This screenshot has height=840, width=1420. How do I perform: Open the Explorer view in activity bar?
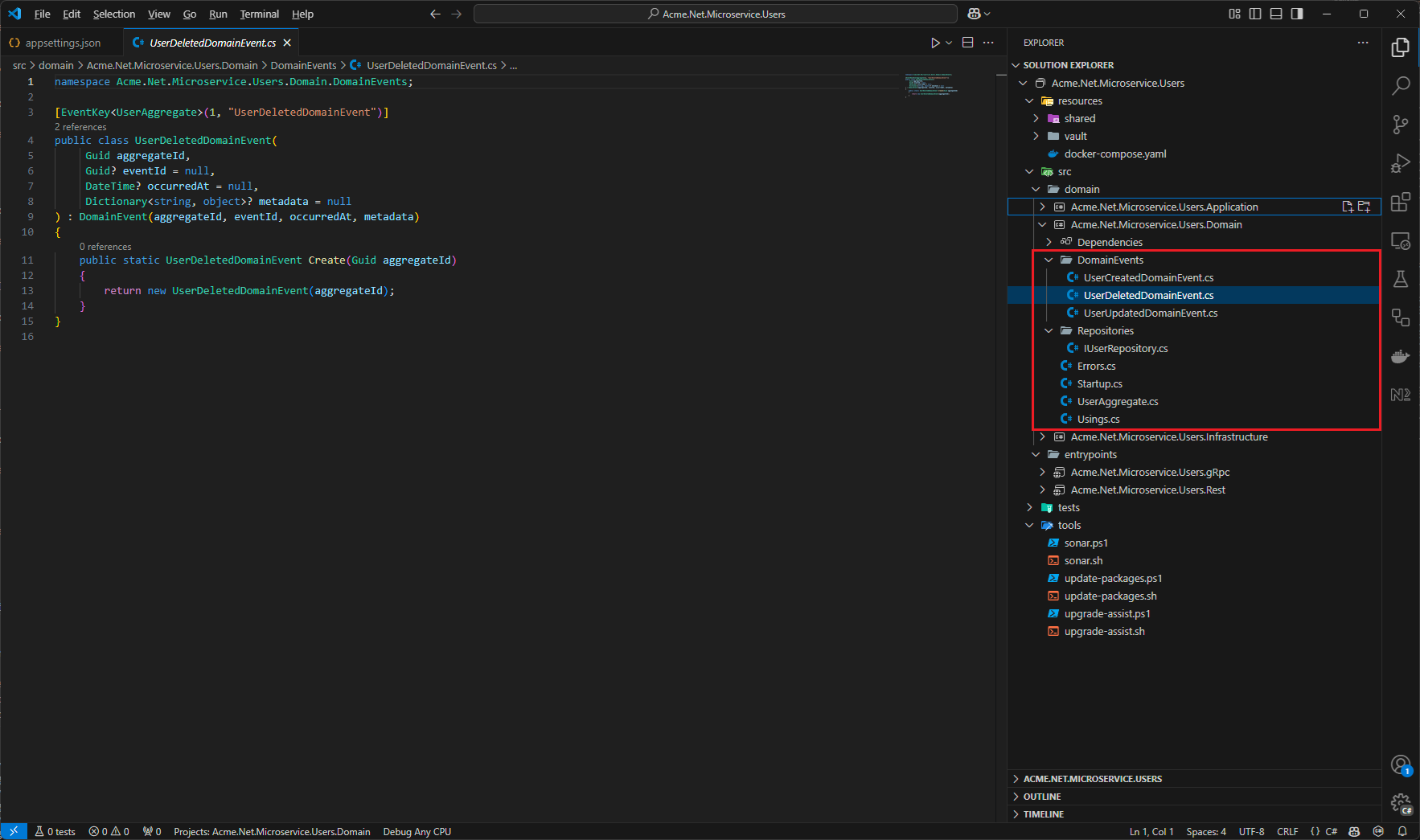pos(1400,47)
